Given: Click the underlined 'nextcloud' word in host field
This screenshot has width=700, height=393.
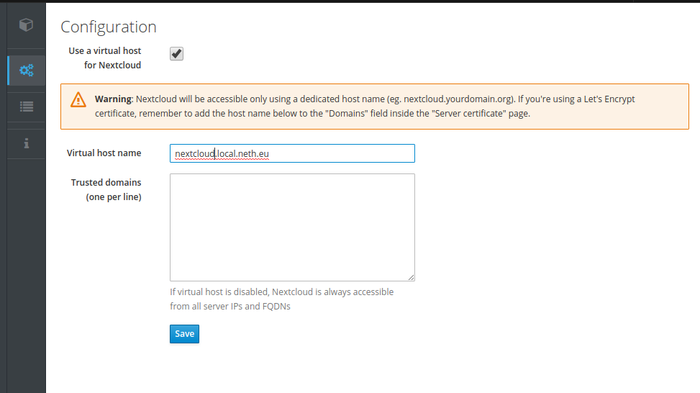Looking at the screenshot, I should pos(195,153).
